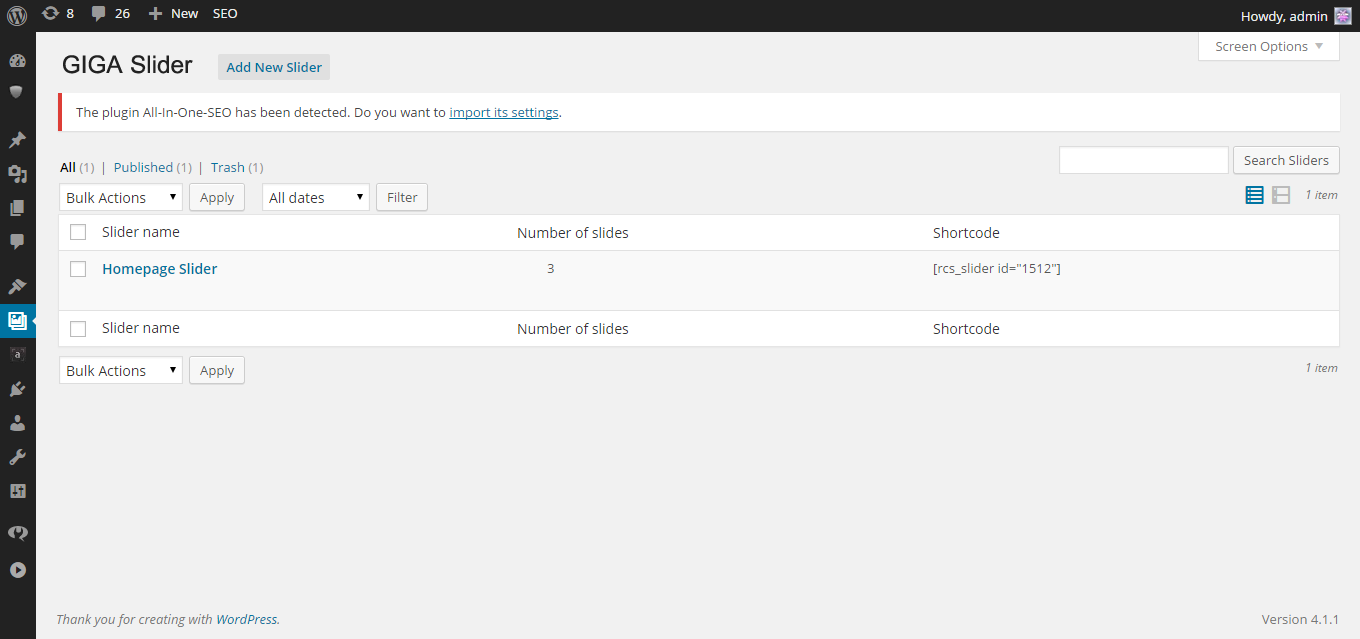Image resolution: width=1360 pixels, height=639 pixels.
Task: Open the Dashboard from the sidebar
Action: click(x=17, y=61)
